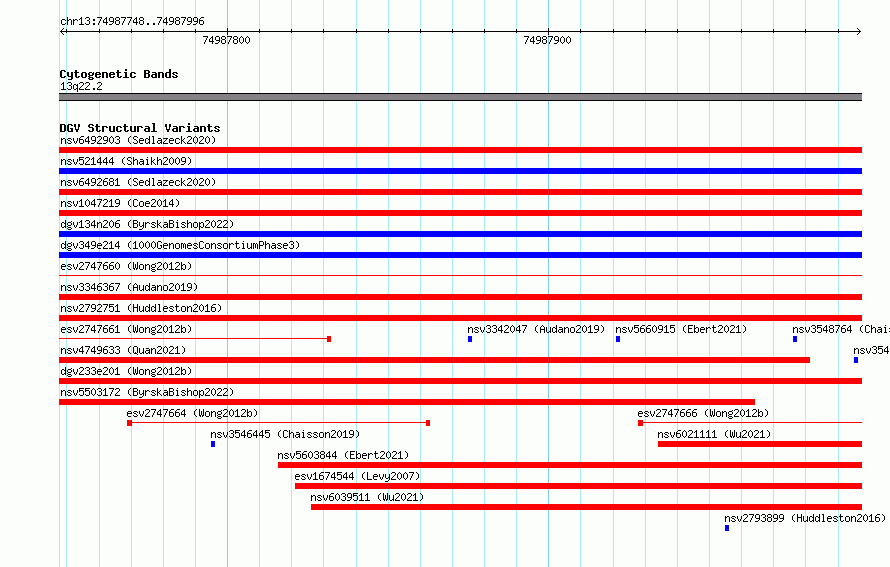Click the blue nsv2793899 (Huddleston2016) marker

[x=727, y=528]
